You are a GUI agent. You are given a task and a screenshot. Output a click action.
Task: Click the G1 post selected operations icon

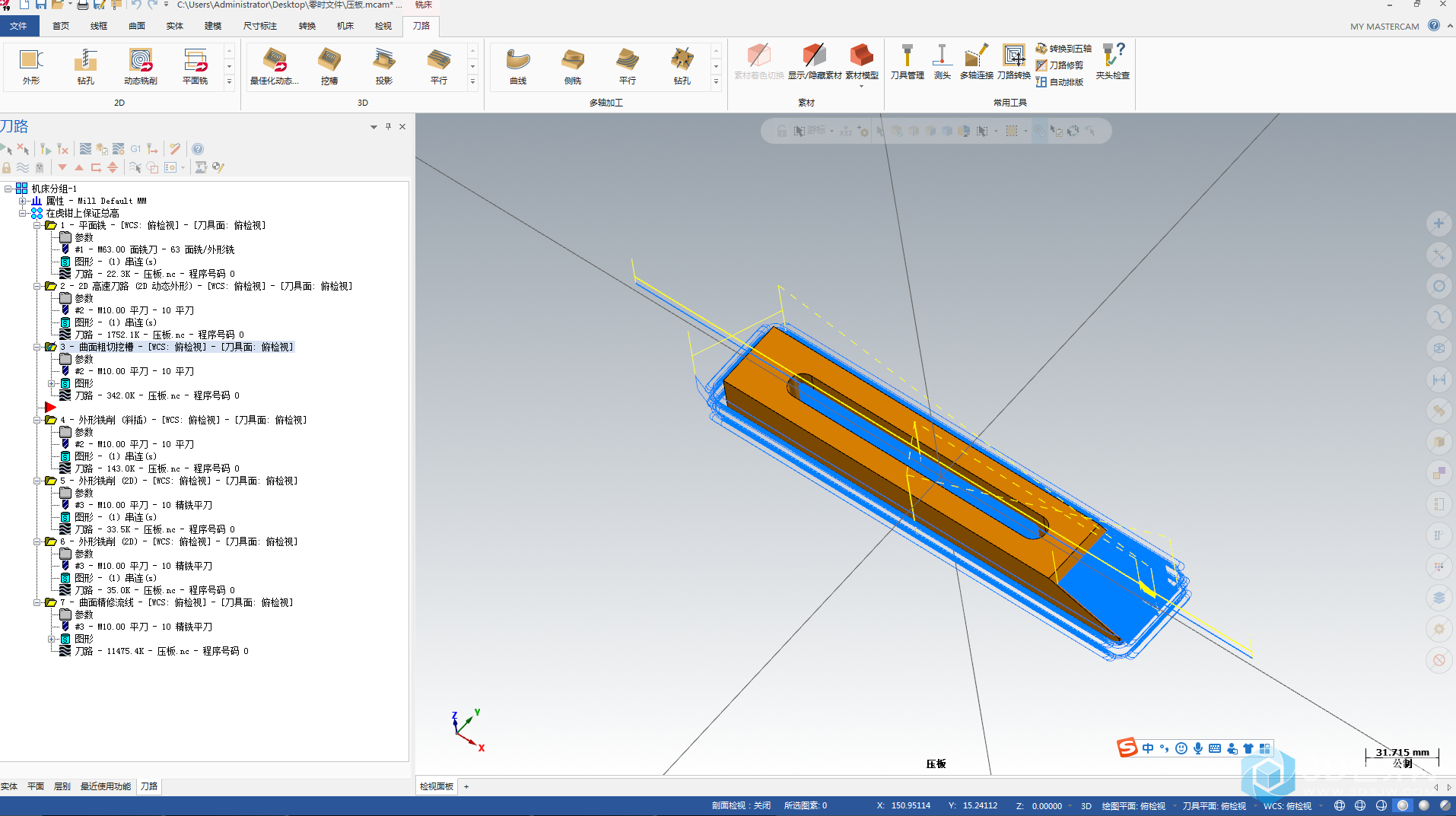pos(135,149)
